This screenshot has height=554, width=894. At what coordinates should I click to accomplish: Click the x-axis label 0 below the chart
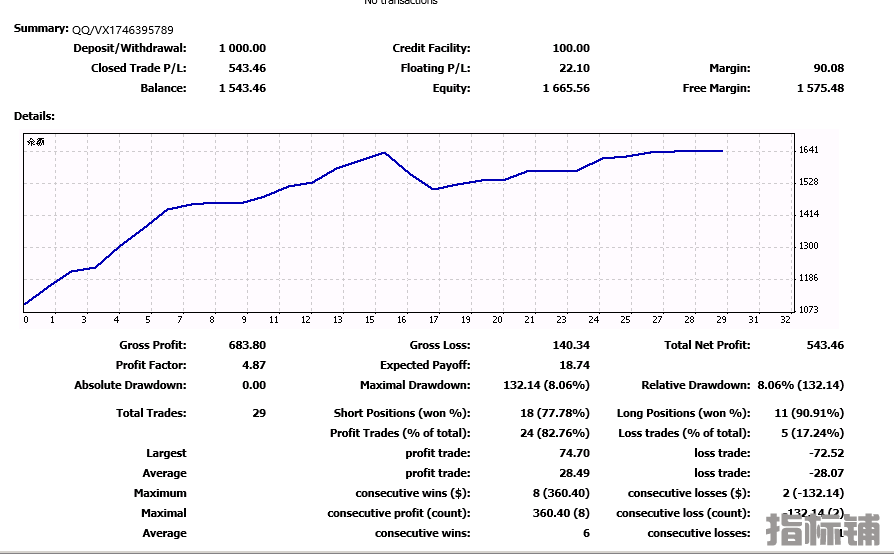[26, 320]
